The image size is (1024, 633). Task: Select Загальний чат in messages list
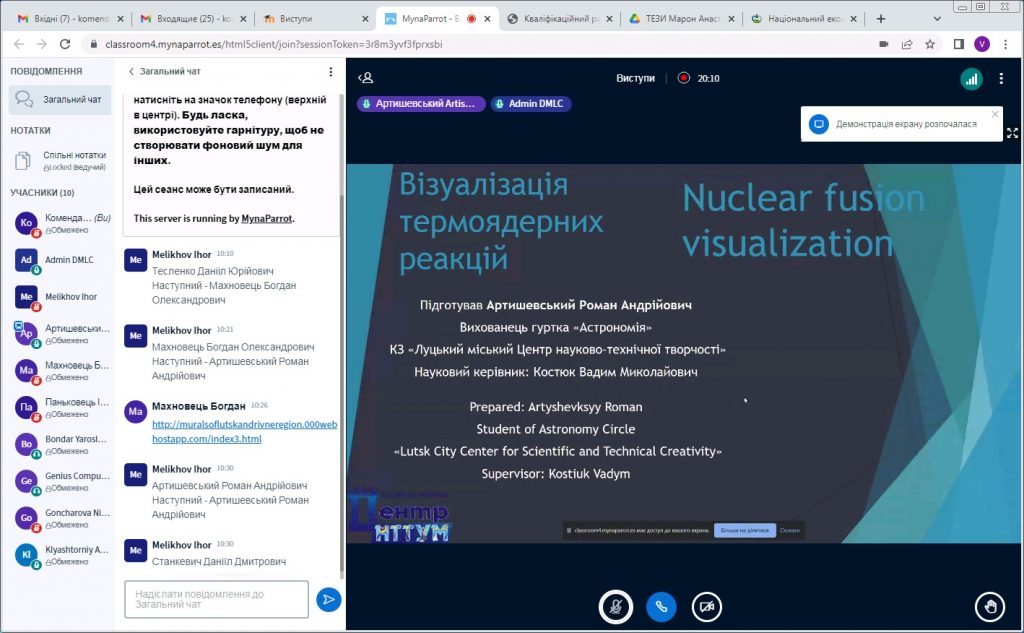coord(60,100)
